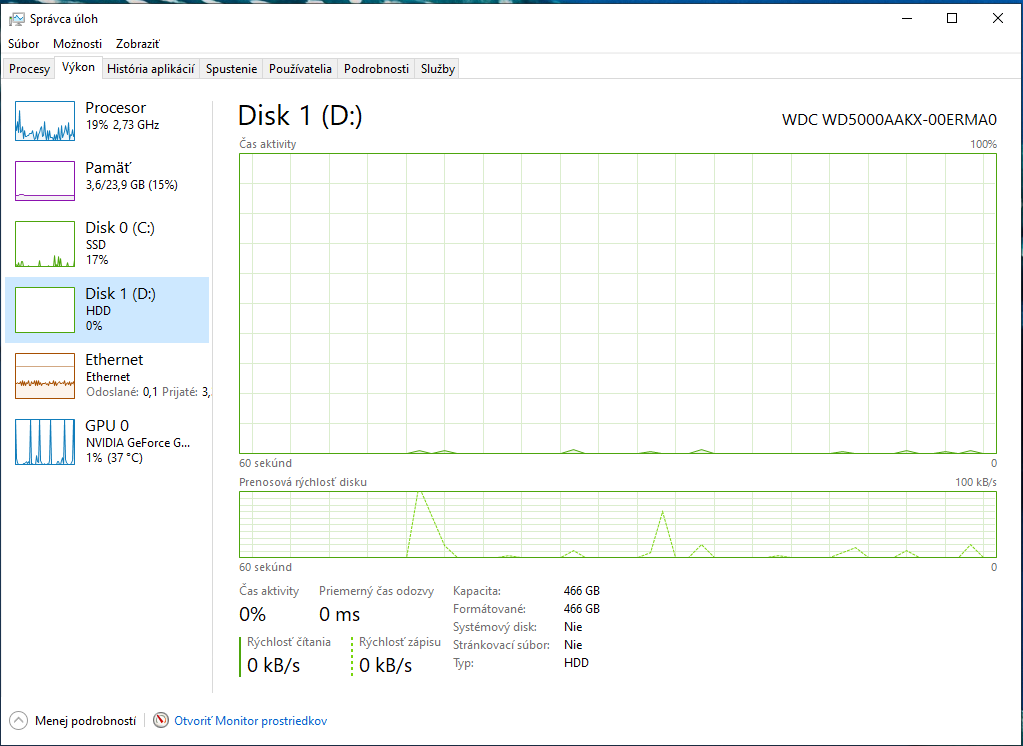Click the Task Manager app icon in title bar

click(17, 18)
